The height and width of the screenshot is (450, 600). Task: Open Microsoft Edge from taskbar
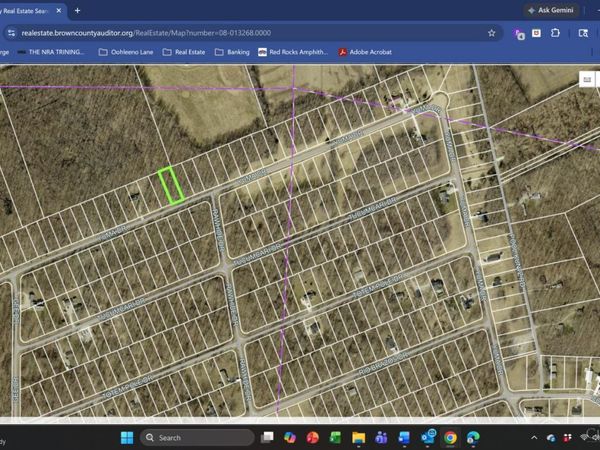[x=473, y=437]
